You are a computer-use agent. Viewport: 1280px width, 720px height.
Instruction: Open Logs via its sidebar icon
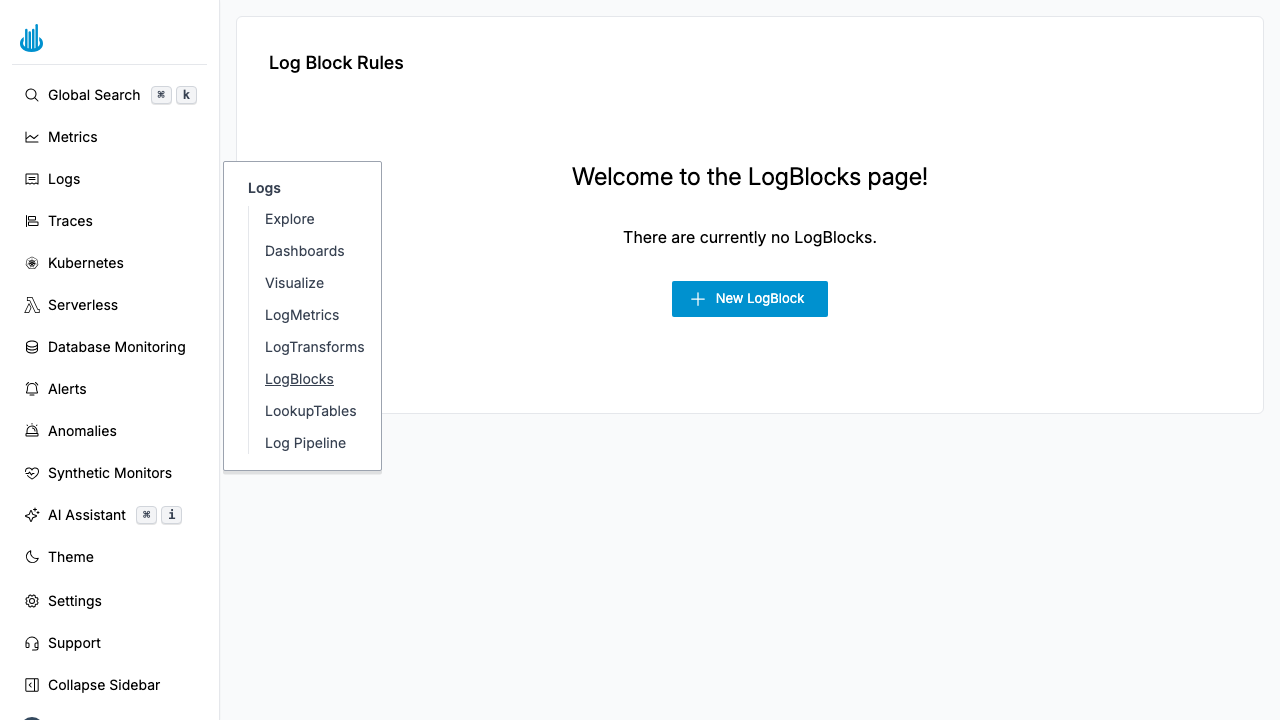point(31,179)
